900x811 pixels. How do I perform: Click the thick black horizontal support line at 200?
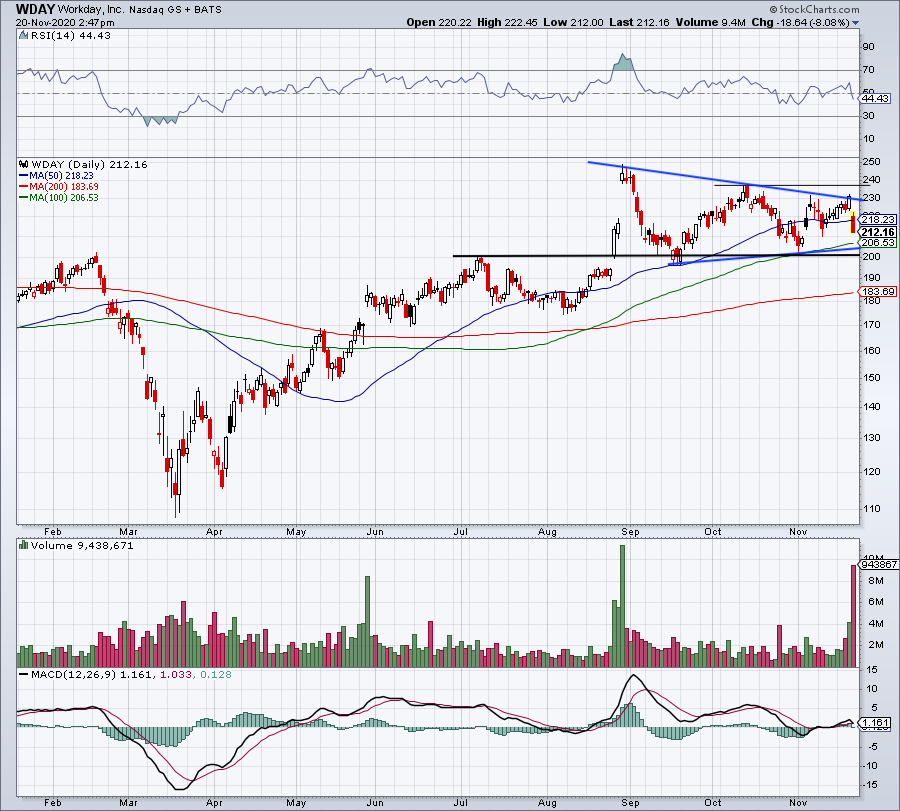point(656,255)
